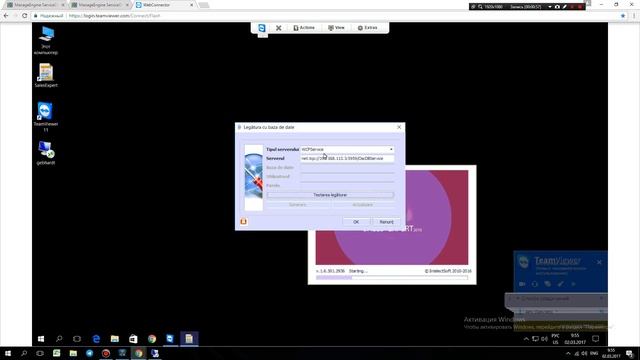Open local Action Center icon
This screenshot has height=360, width=640.
[x=630, y=353]
